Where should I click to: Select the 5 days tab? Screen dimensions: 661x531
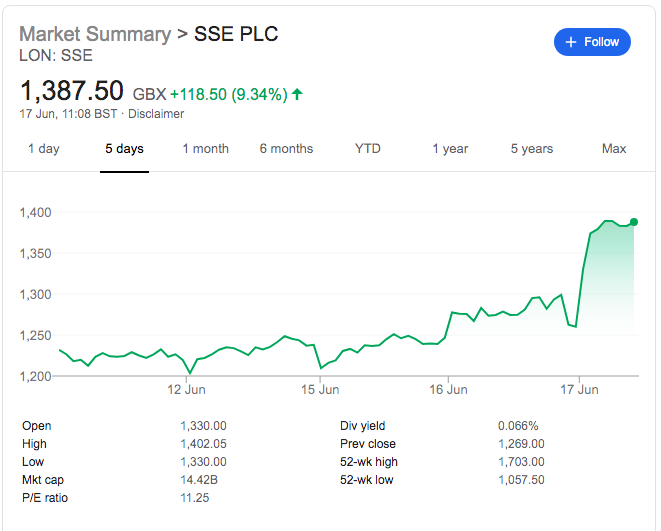point(124,148)
